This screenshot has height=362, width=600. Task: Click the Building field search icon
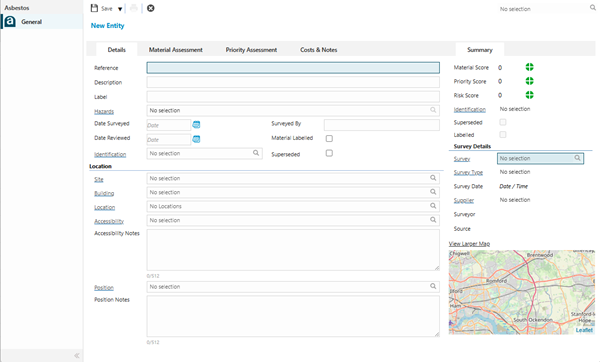(x=433, y=192)
